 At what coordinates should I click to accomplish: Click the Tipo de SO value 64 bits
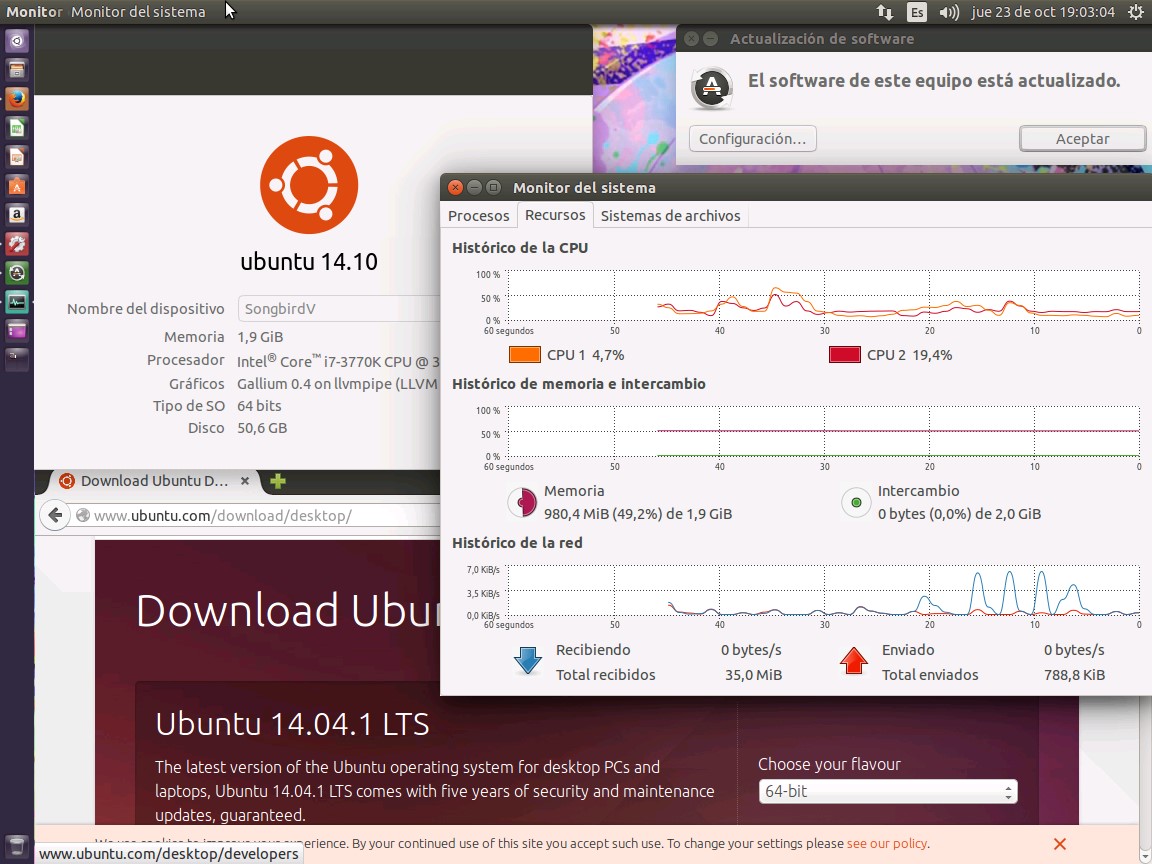point(259,406)
